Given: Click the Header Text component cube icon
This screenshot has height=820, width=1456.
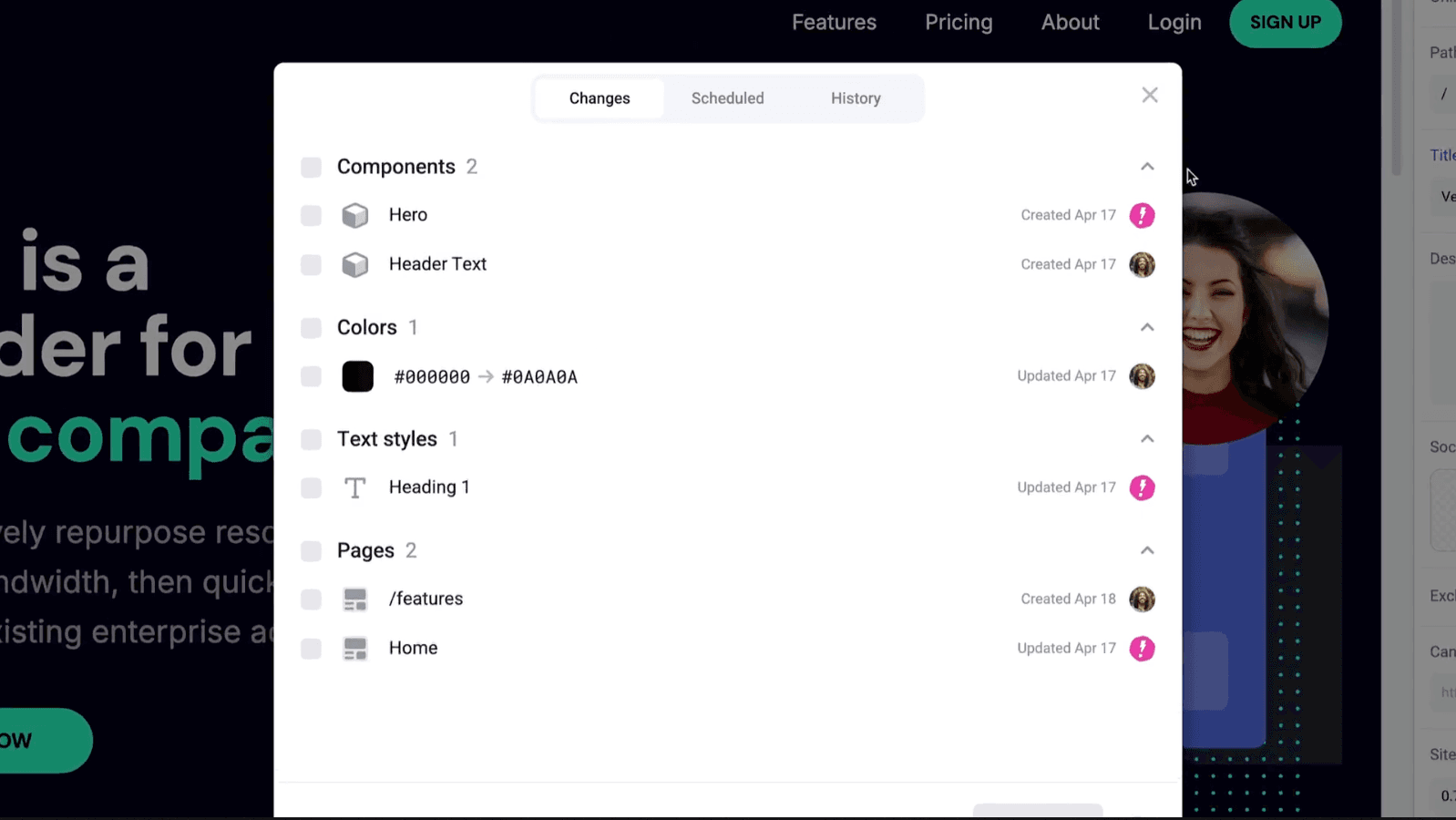Looking at the screenshot, I should pyautogui.click(x=354, y=264).
